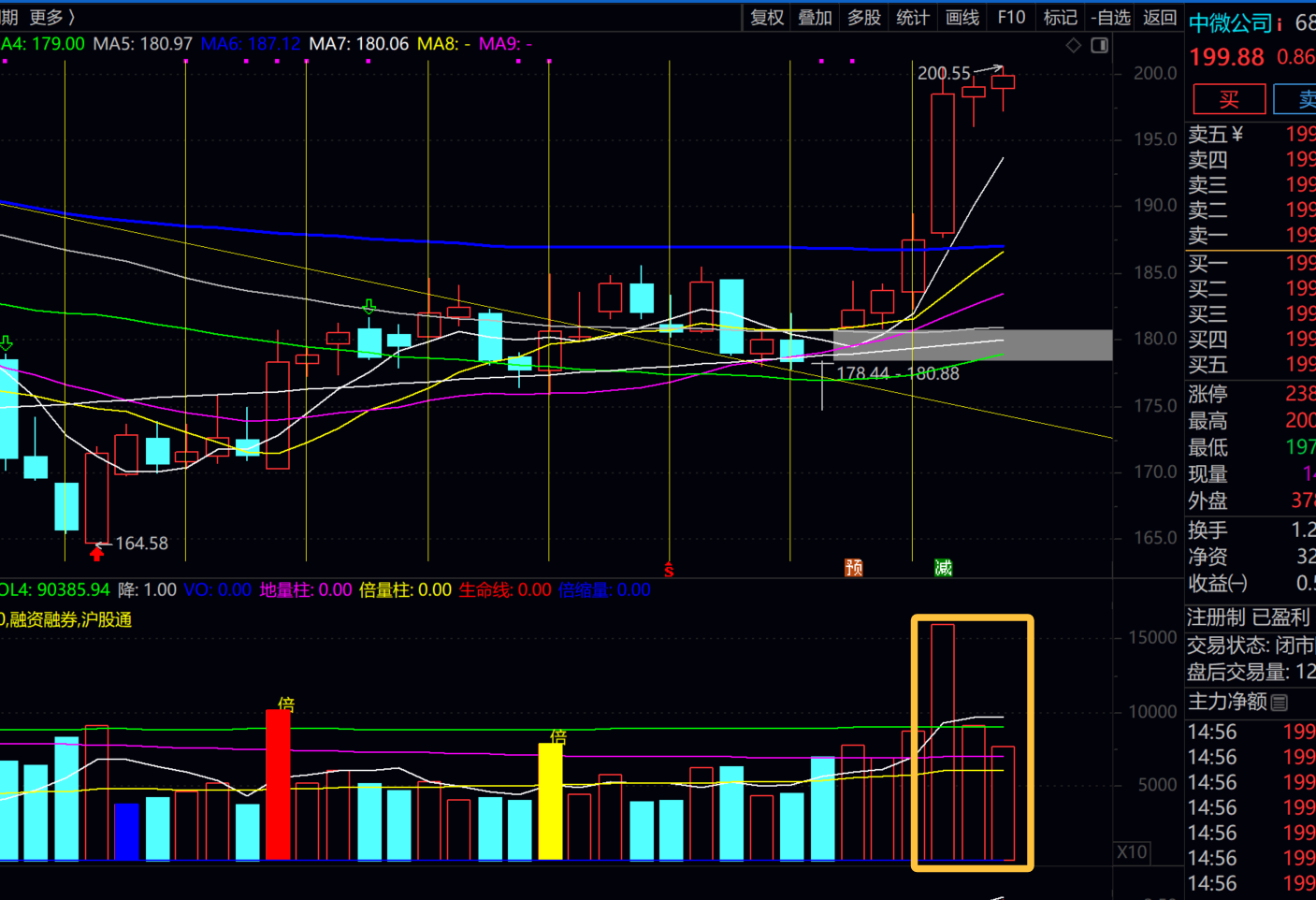Toggle the side panel layout icon
This screenshot has height=900, width=1316.
[1100, 45]
